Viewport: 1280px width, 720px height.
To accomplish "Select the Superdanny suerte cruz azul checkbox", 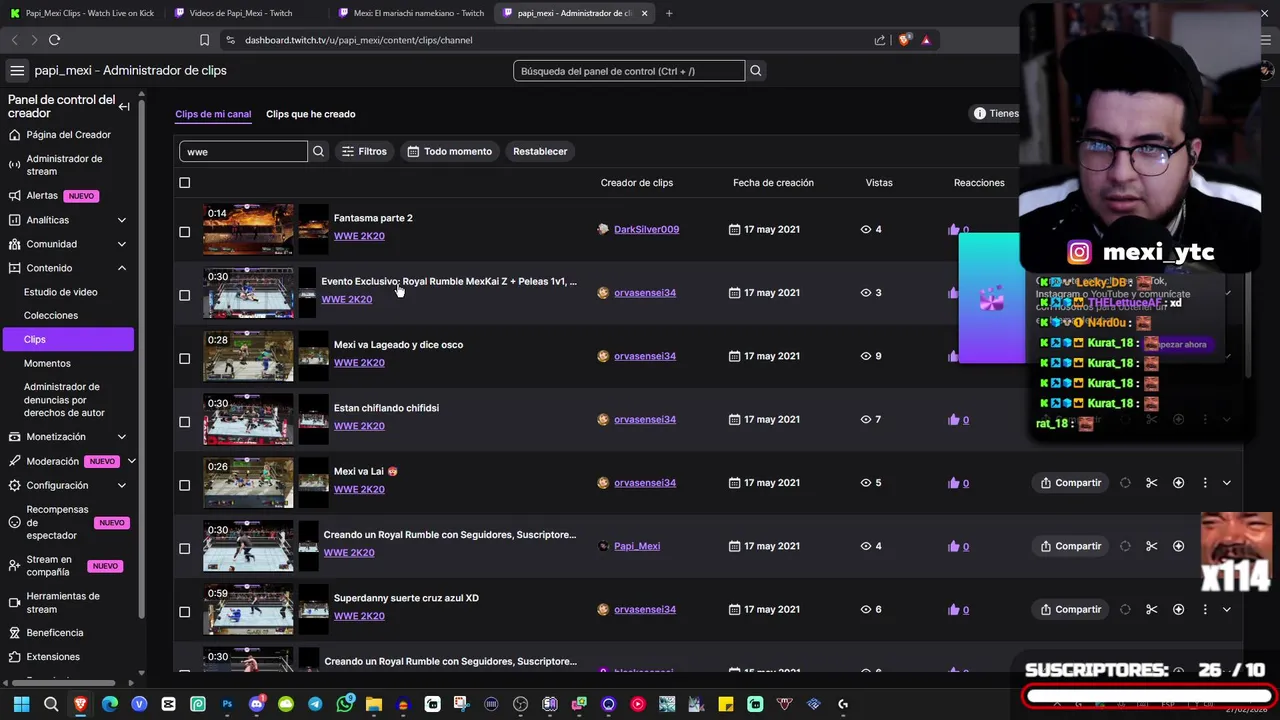I will click(184, 612).
